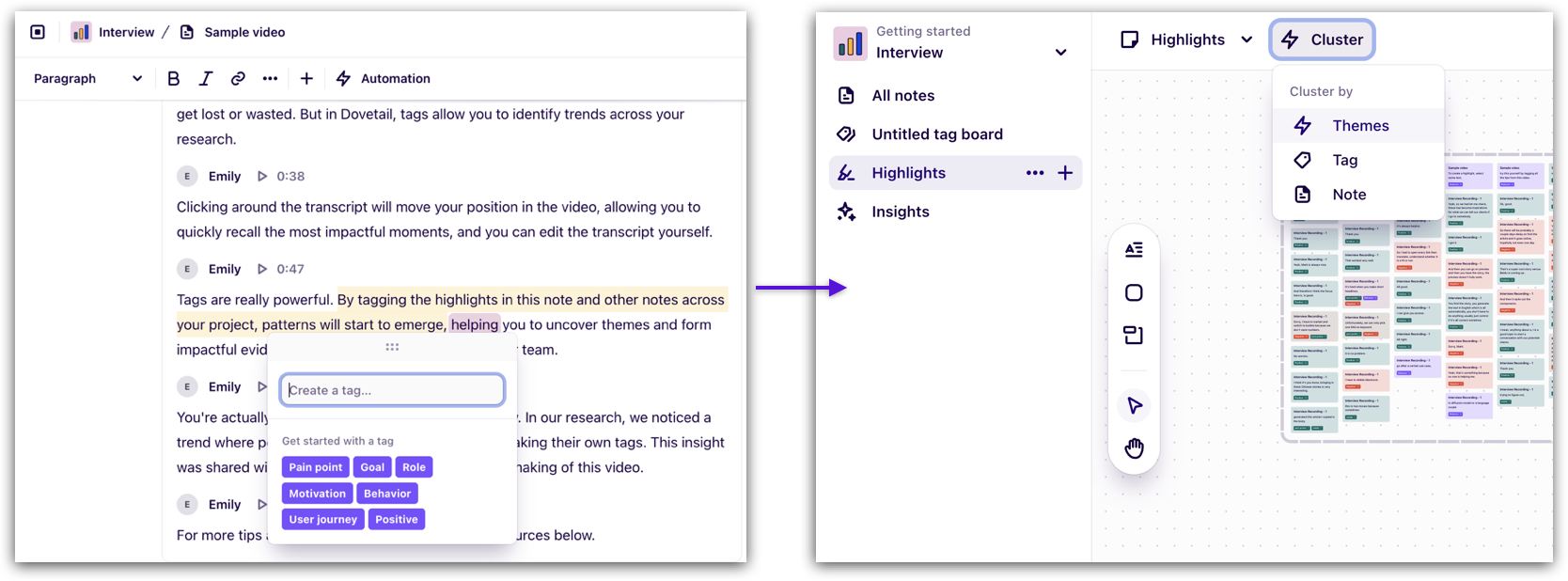Pick the Pain point tag chip
The width and height of the screenshot is (1568, 581).
point(315,467)
